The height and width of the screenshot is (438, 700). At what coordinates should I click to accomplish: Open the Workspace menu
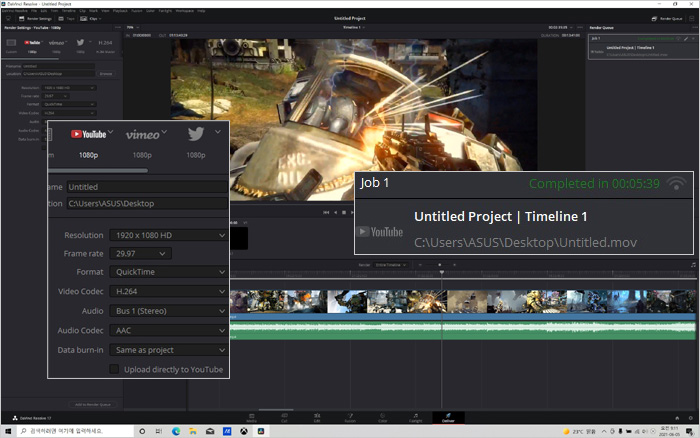184,11
